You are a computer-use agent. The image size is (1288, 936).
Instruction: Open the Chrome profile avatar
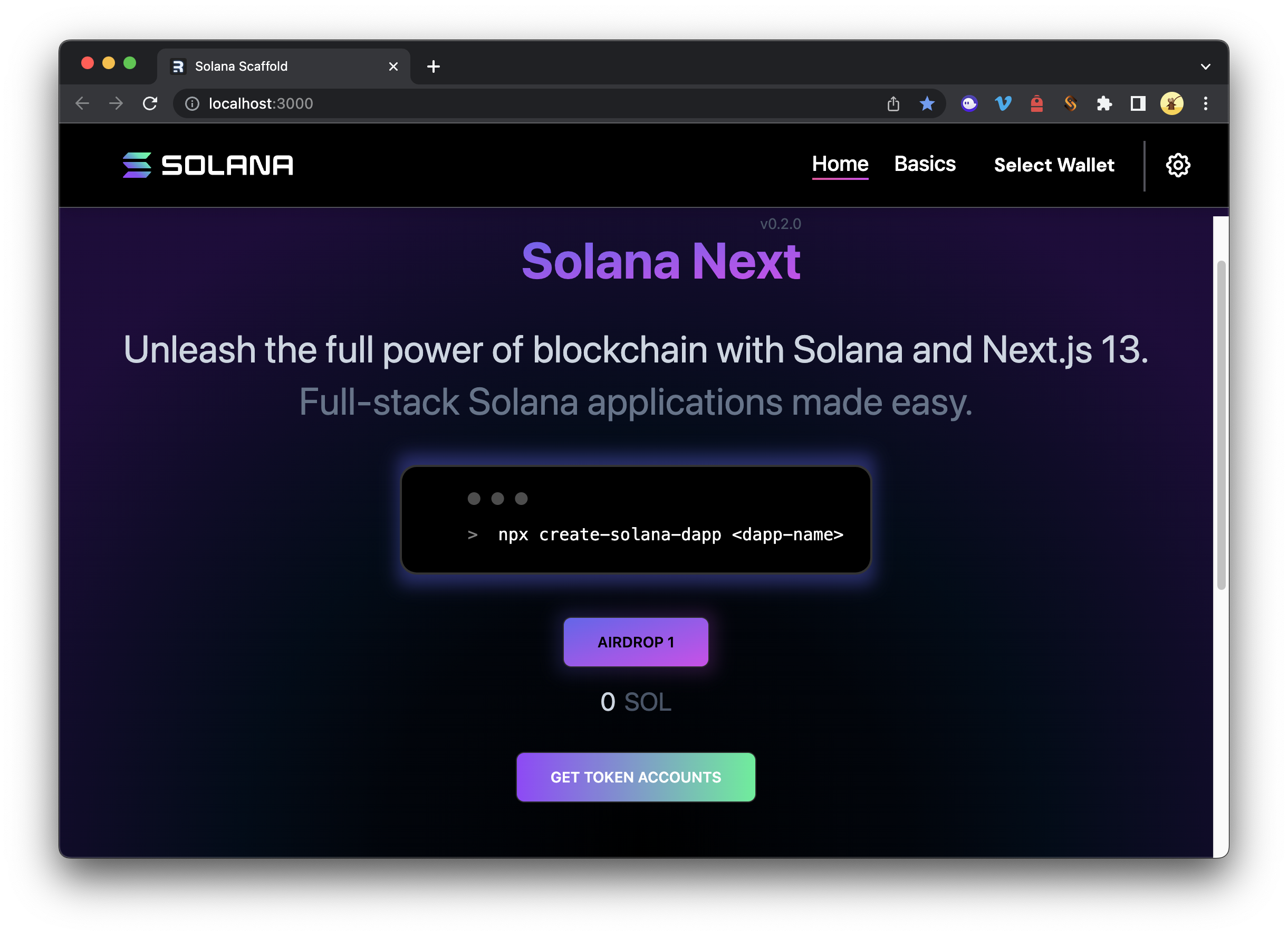[x=1171, y=103]
